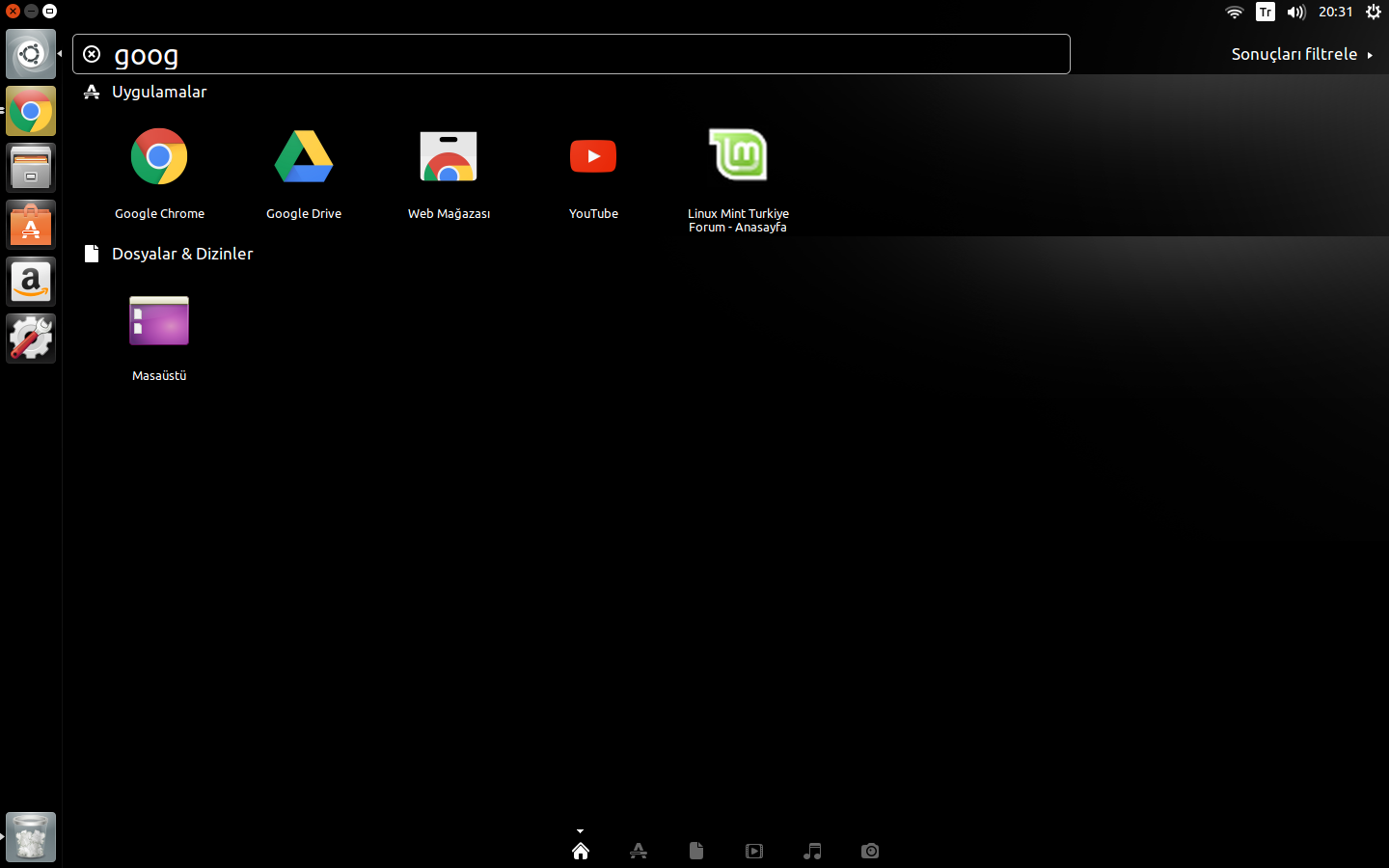This screenshot has height=868, width=1389.
Task: Collapse the Dosyalar & Dizinler category
Action: click(x=182, y=254)
